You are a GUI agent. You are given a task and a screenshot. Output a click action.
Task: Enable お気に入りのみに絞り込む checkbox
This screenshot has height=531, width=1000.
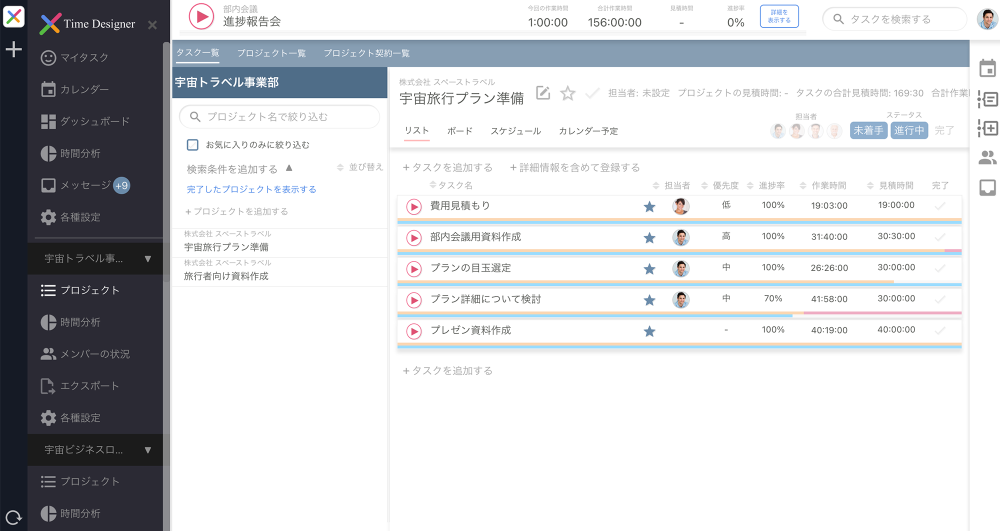point(193,145)
